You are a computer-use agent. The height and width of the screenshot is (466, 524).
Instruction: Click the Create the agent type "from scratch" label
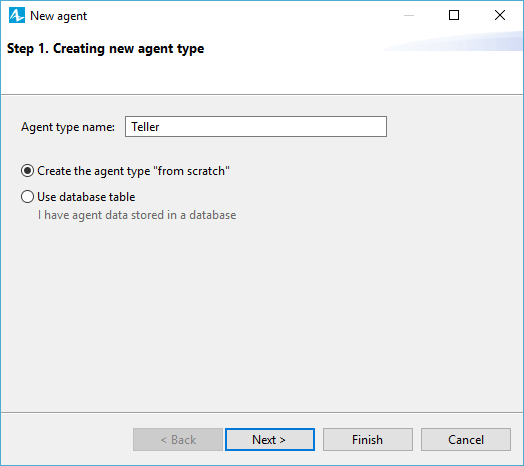[x=133, y=171]
